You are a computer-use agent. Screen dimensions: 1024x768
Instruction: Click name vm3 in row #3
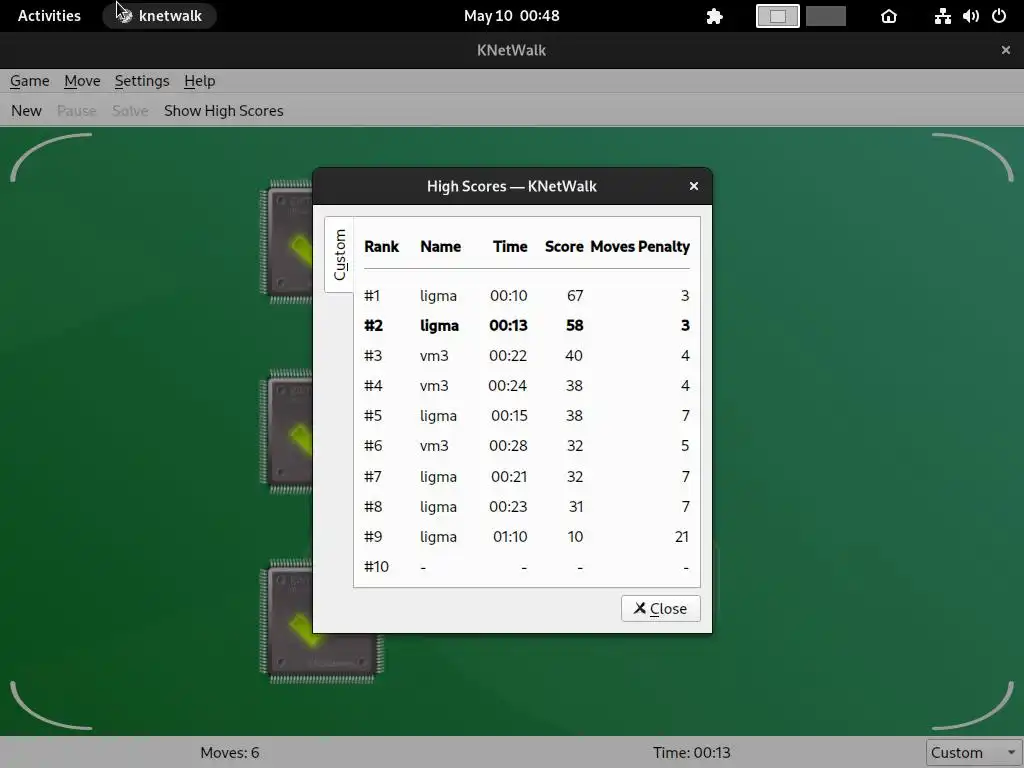[x=434, y=356]
